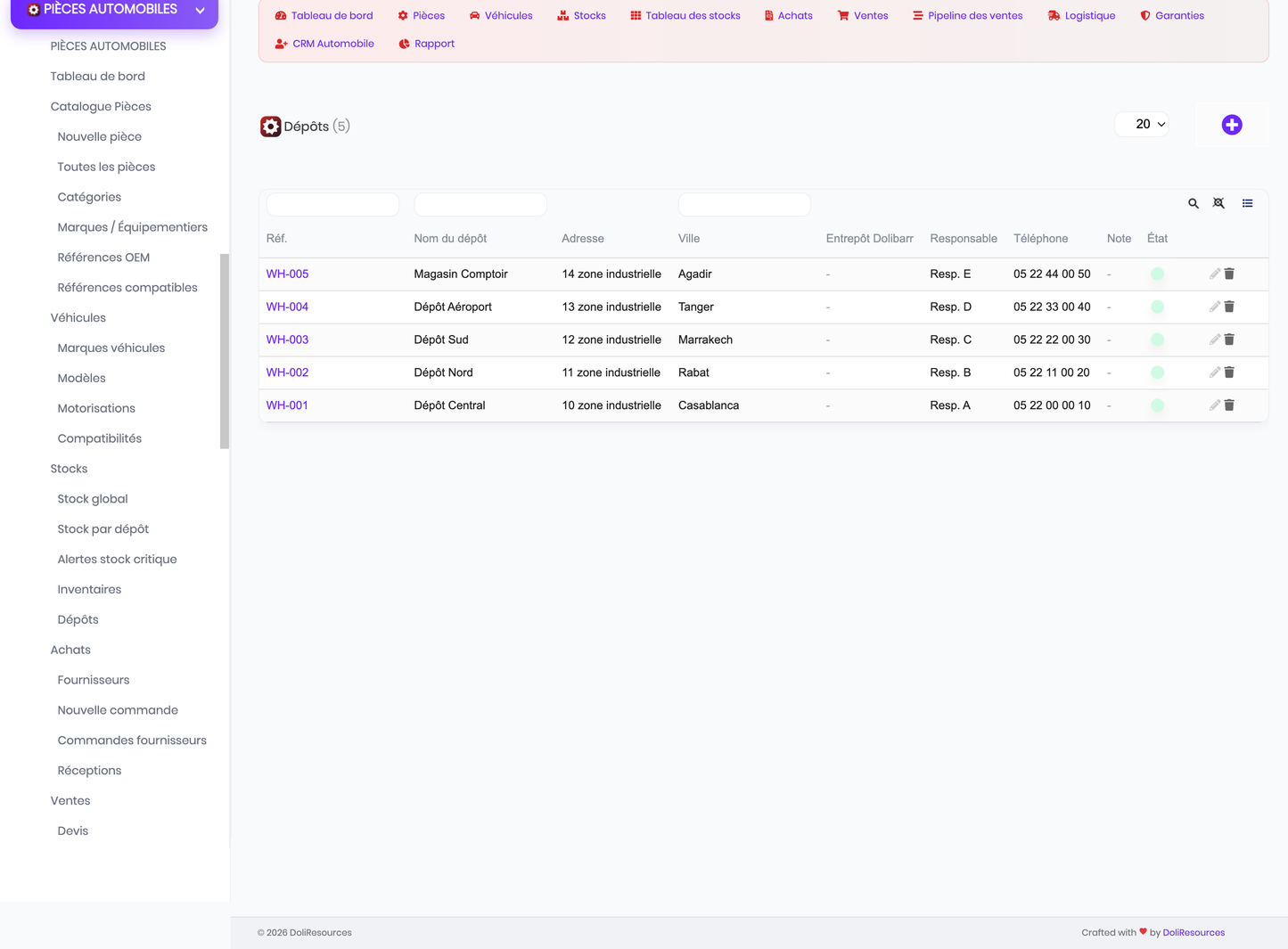
Task: Click the search magnifier icon
Action: click(x=1194, y=204)
